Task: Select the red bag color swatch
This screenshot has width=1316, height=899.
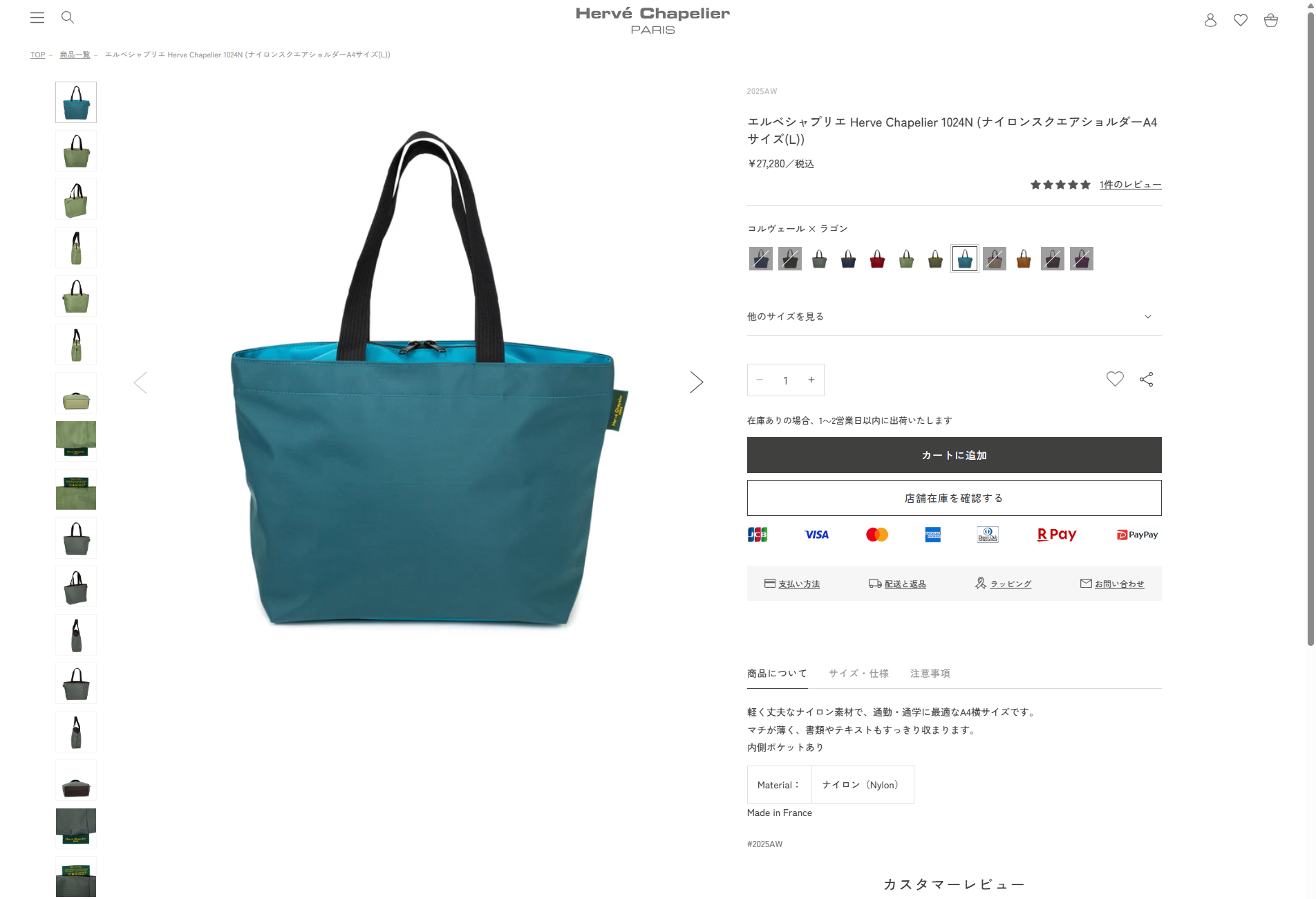Action: pyautogui.click(x=877, y=259)
